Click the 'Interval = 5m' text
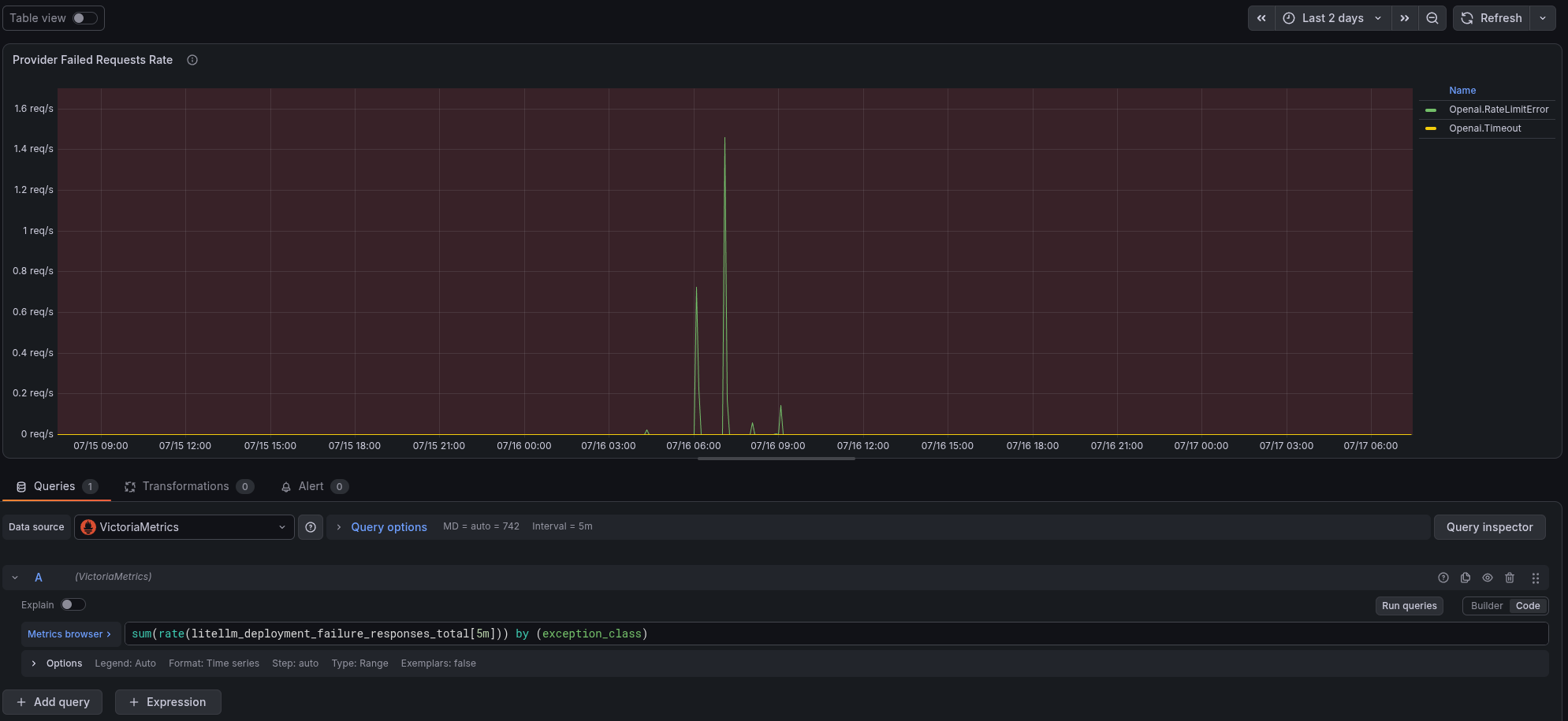Screen dimensions: 1568x721 click(562, 526)
